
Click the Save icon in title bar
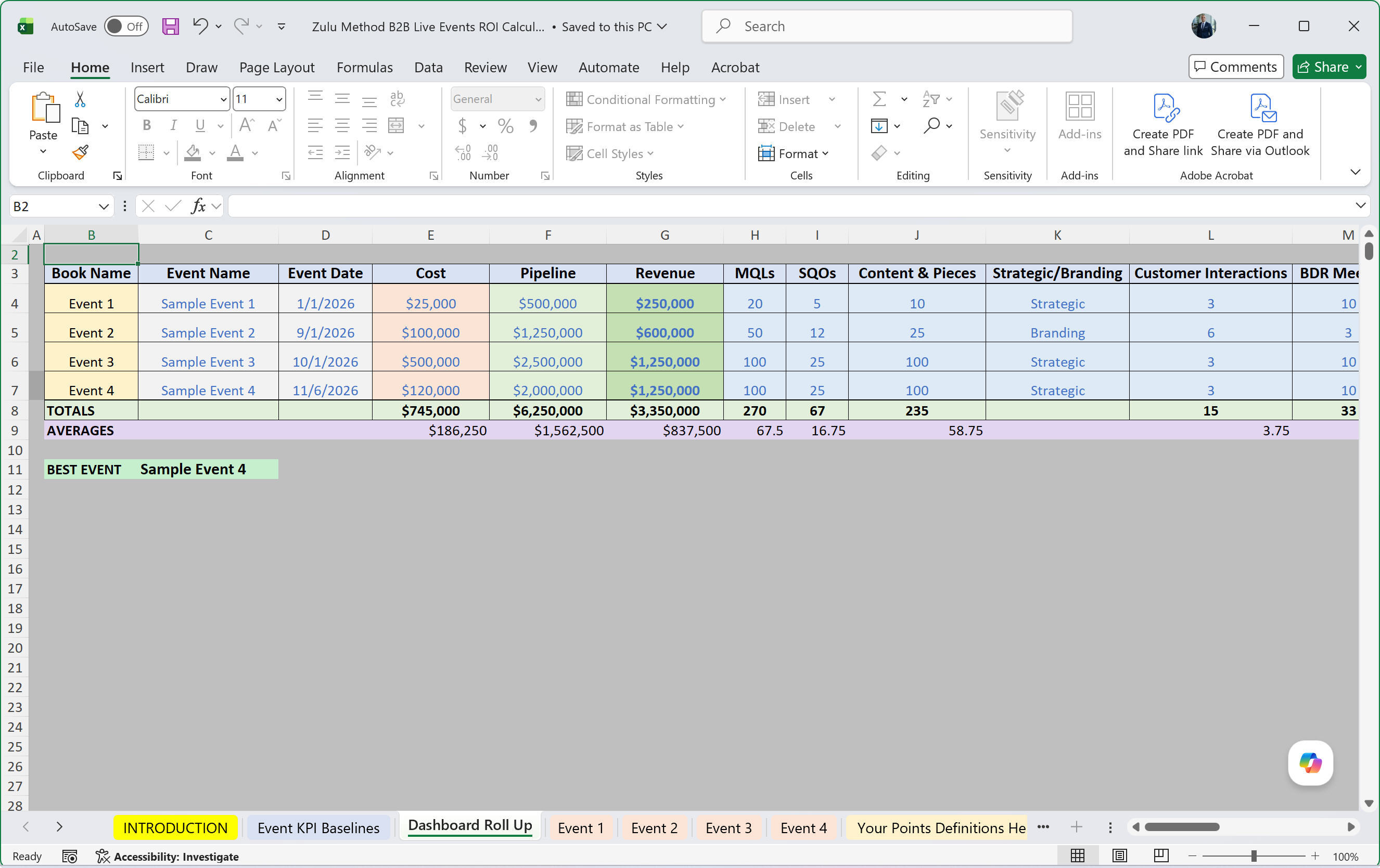point(170,27)
